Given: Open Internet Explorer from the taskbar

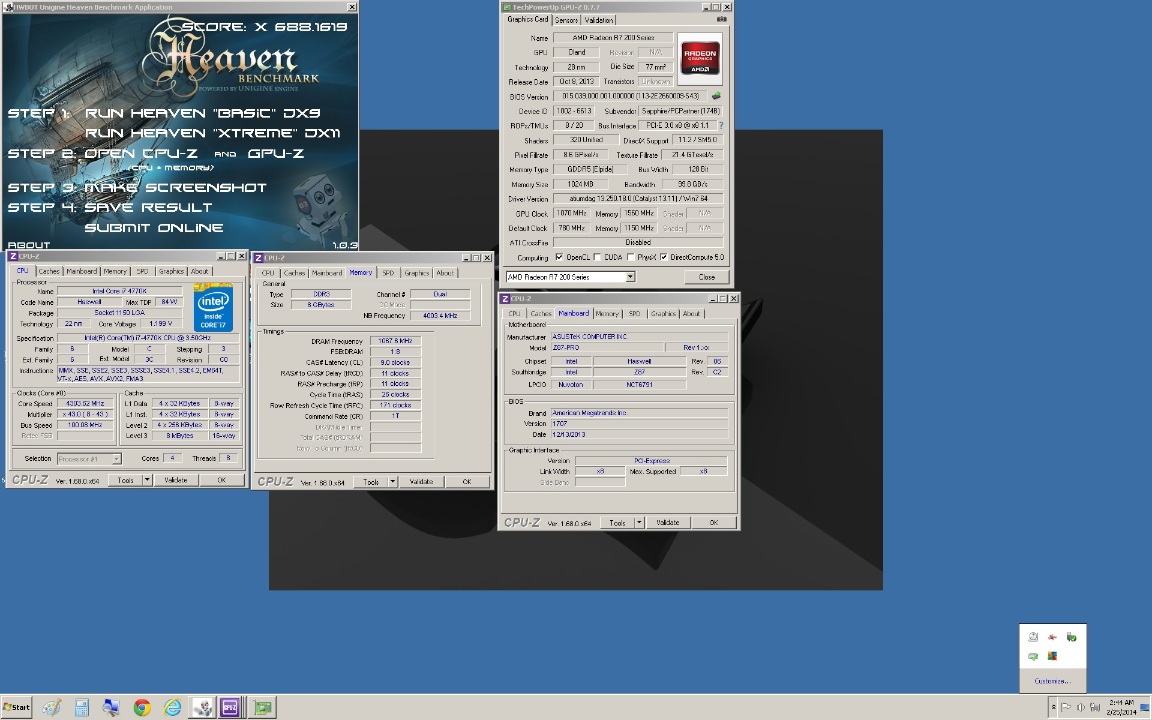Looking at the screenshot, I should [x=172, y=708].
